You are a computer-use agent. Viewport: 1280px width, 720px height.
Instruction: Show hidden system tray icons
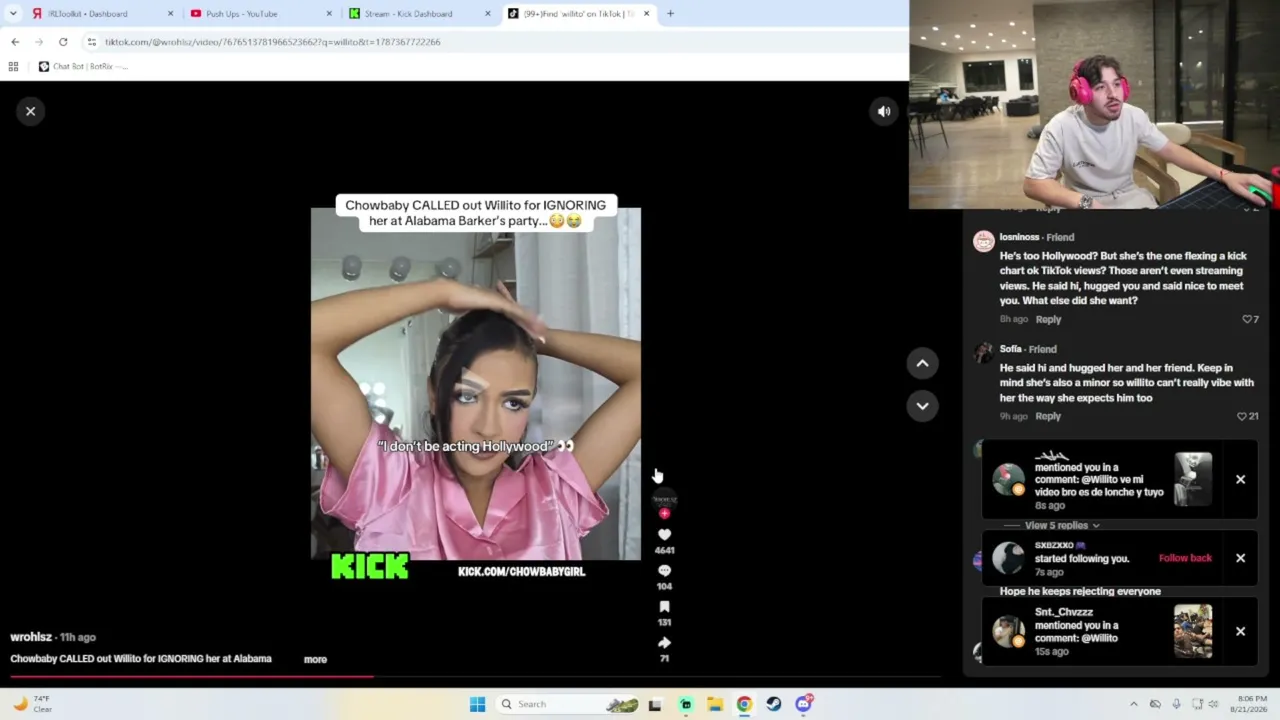click(x=1133, y=704)
